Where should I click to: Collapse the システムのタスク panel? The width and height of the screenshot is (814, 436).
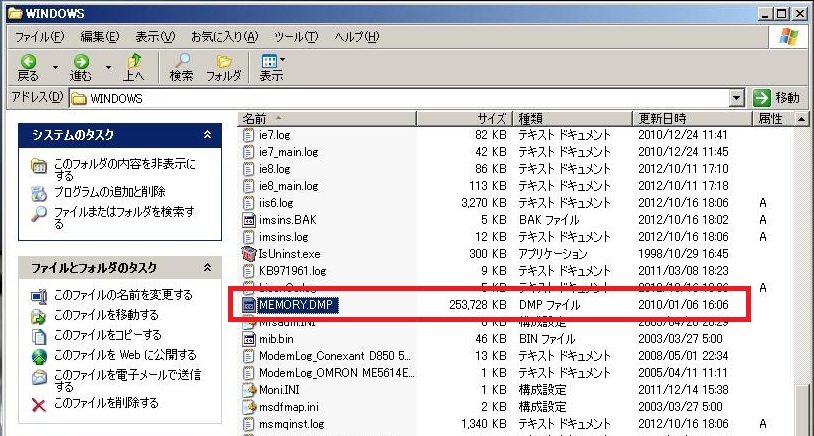point(208,135)
